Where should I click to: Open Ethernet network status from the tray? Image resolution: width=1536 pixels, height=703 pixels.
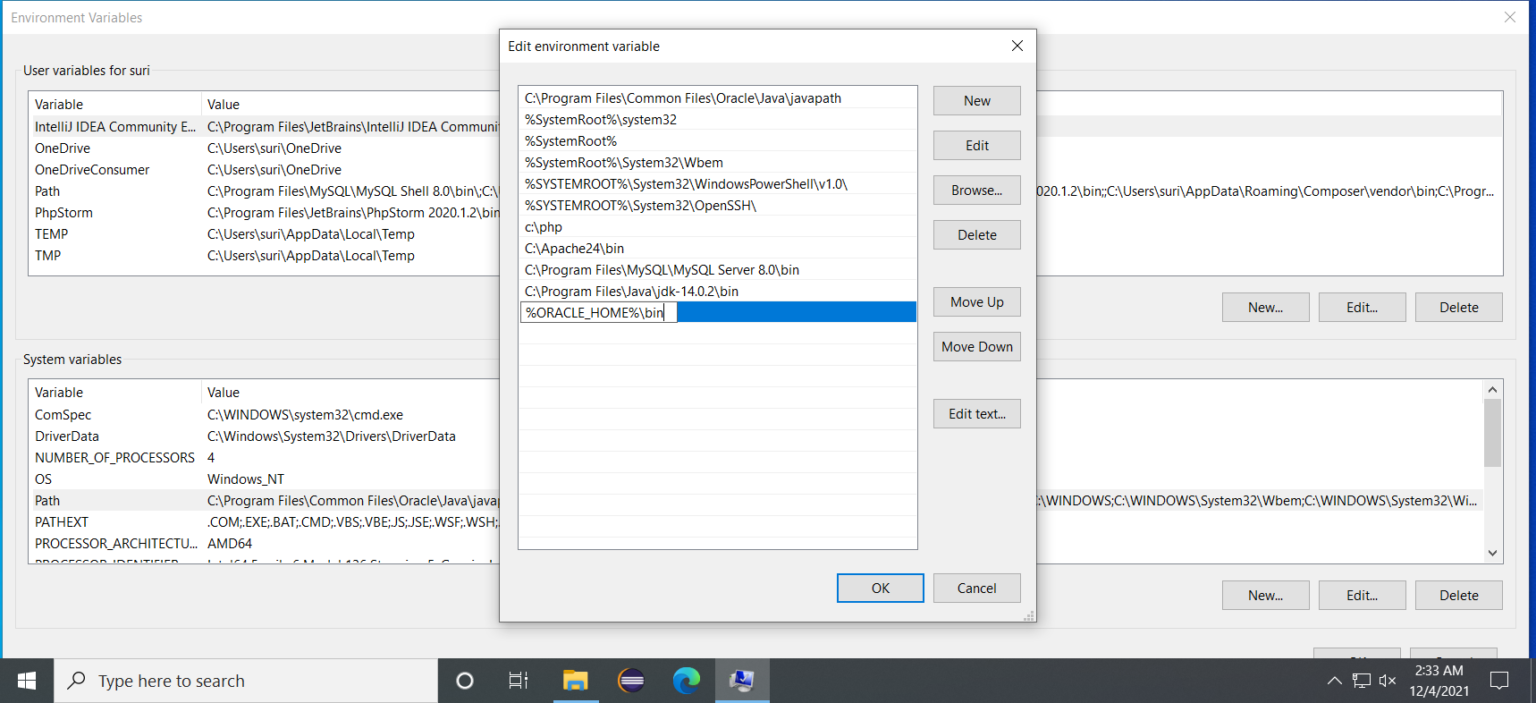click(x=1361, y=681)
